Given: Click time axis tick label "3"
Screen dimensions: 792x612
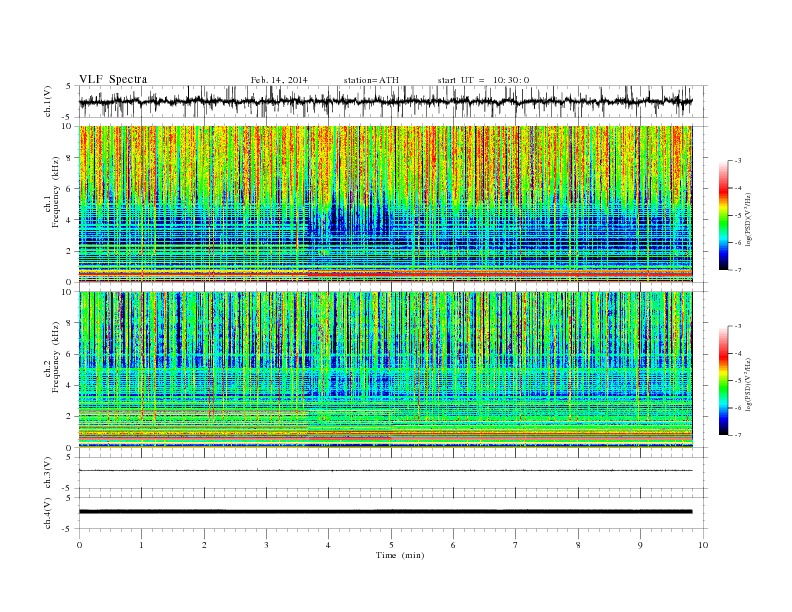Looking at the screenshot, I should 266,545.
